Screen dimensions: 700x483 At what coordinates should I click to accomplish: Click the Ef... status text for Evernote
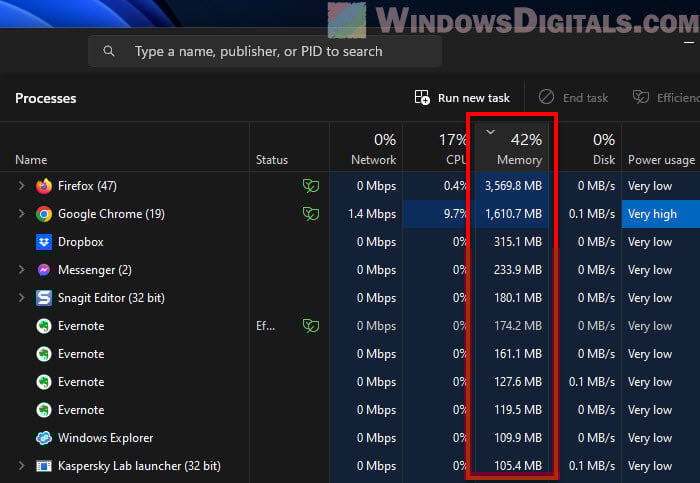point(265,326)
